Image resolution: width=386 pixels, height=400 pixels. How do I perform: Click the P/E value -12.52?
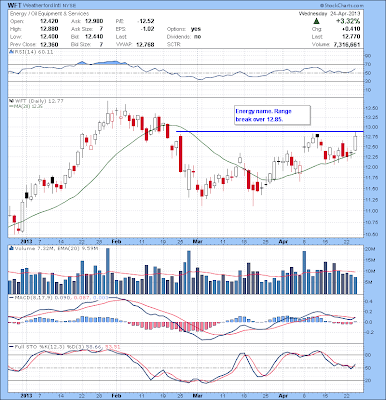click(146, 21)
